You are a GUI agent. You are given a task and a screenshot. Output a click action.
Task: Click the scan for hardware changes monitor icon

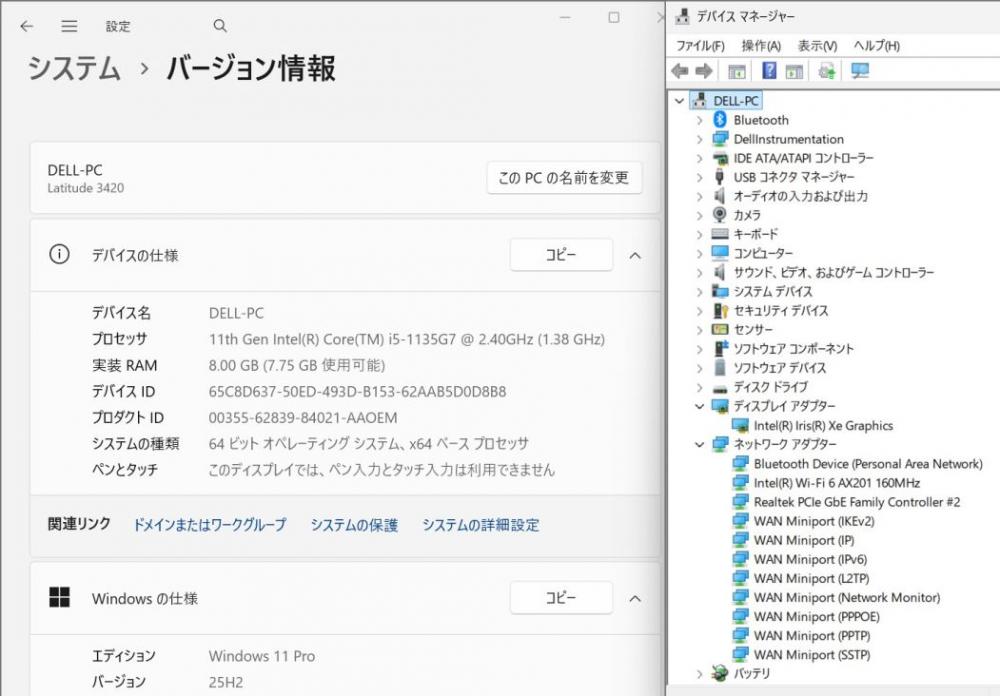[859, 71]
